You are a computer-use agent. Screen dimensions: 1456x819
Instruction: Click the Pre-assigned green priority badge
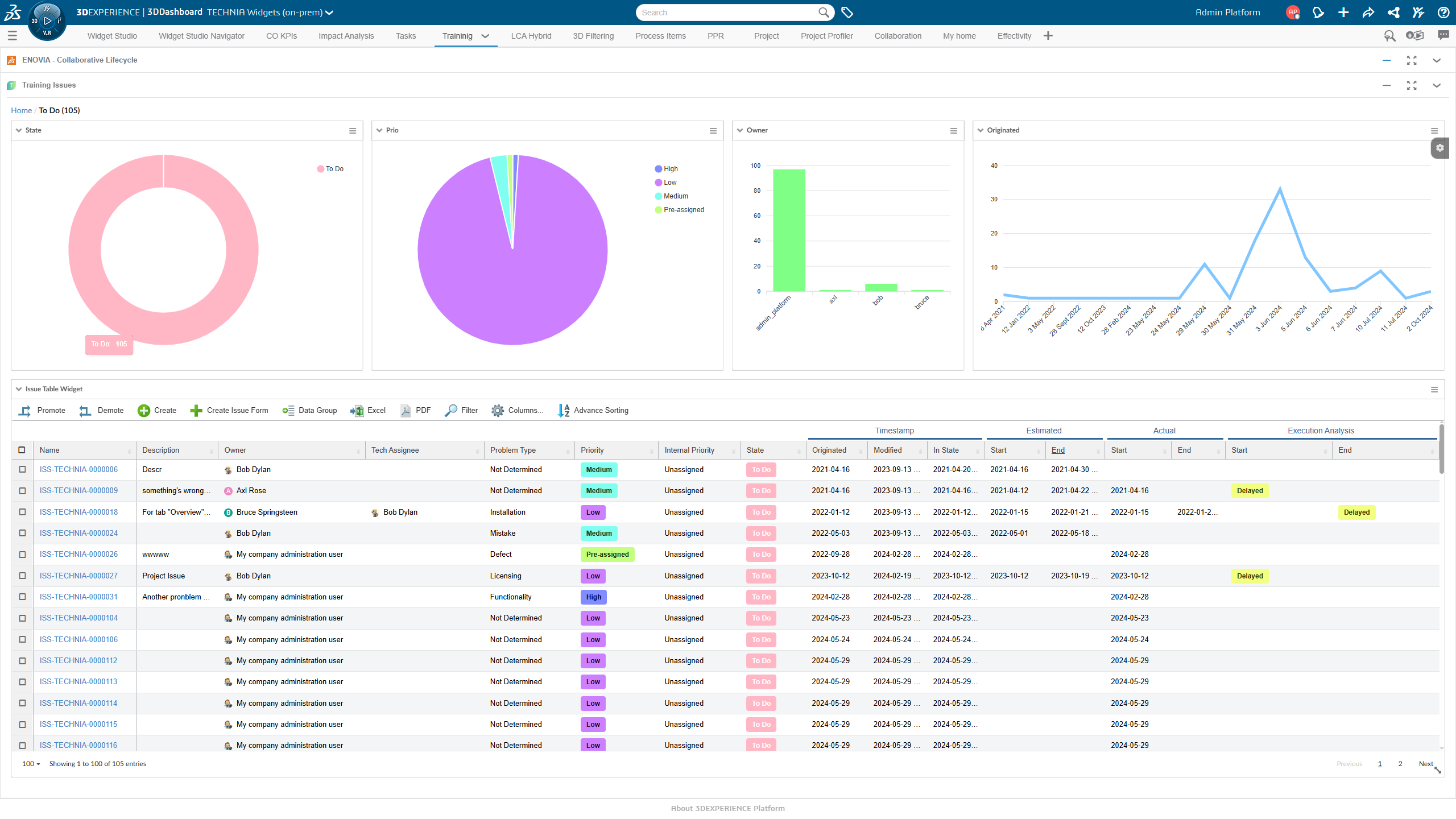607,554
